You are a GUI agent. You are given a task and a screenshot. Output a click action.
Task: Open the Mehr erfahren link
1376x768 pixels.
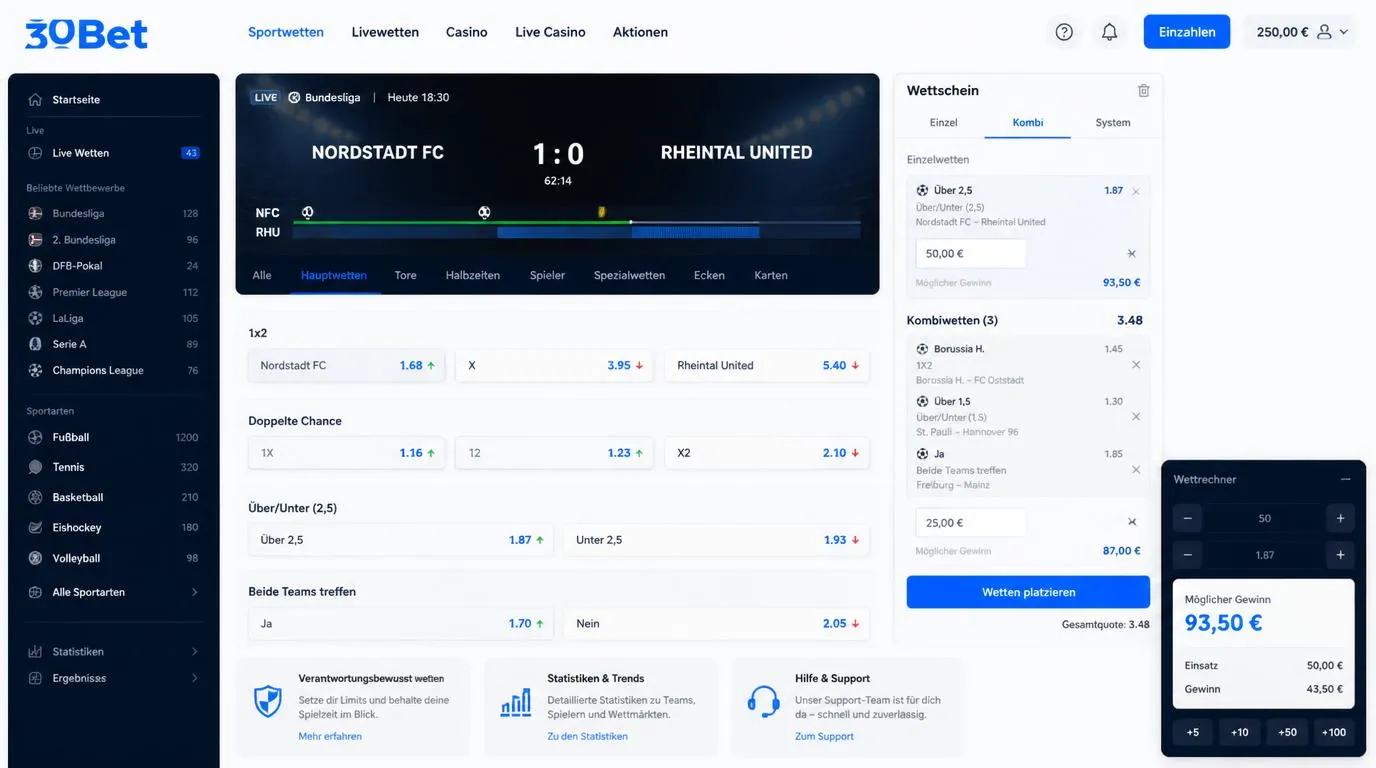tap(330, 737)
